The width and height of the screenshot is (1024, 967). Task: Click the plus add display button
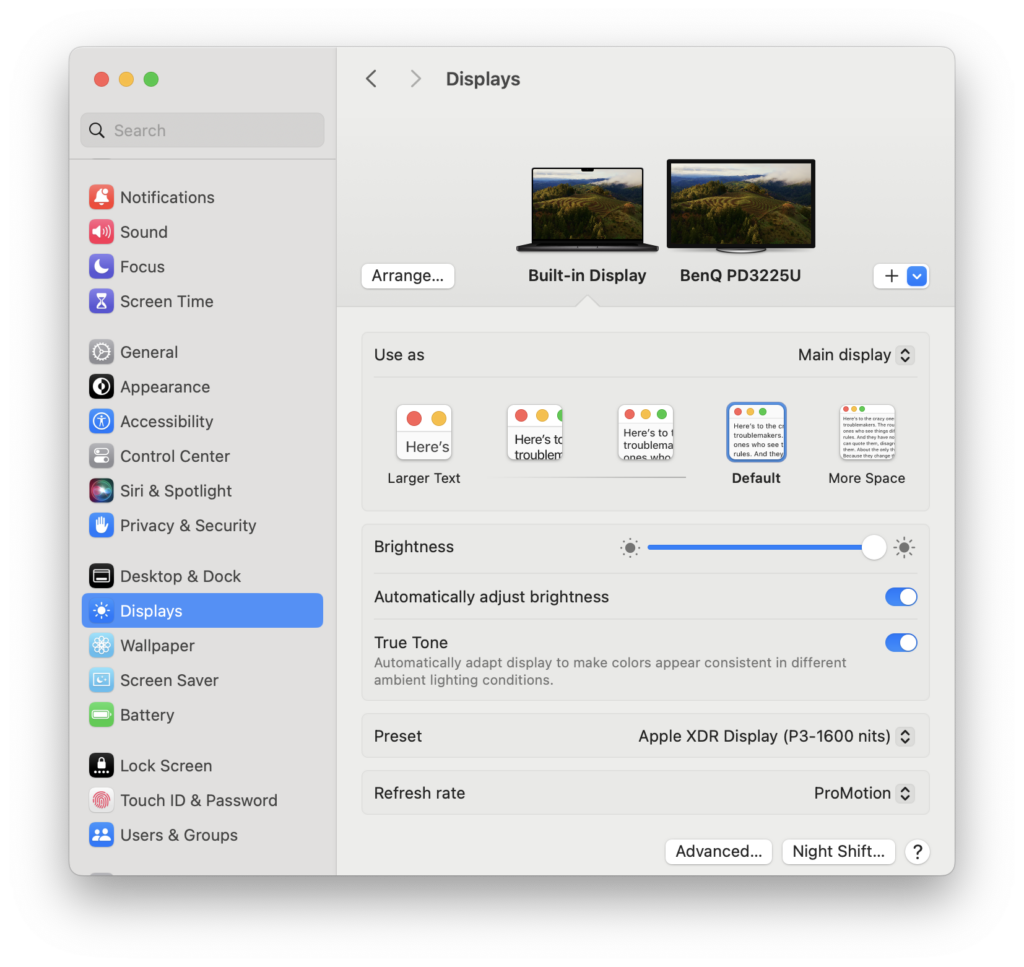pyautogui.click(x=891, y=276)
